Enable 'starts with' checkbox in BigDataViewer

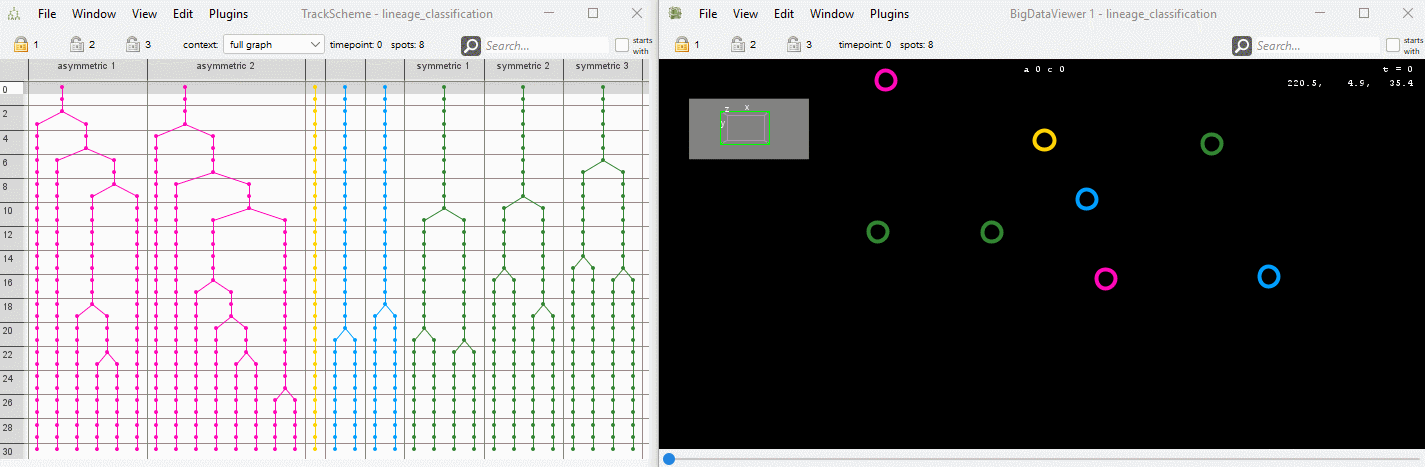pos(1393,45)
